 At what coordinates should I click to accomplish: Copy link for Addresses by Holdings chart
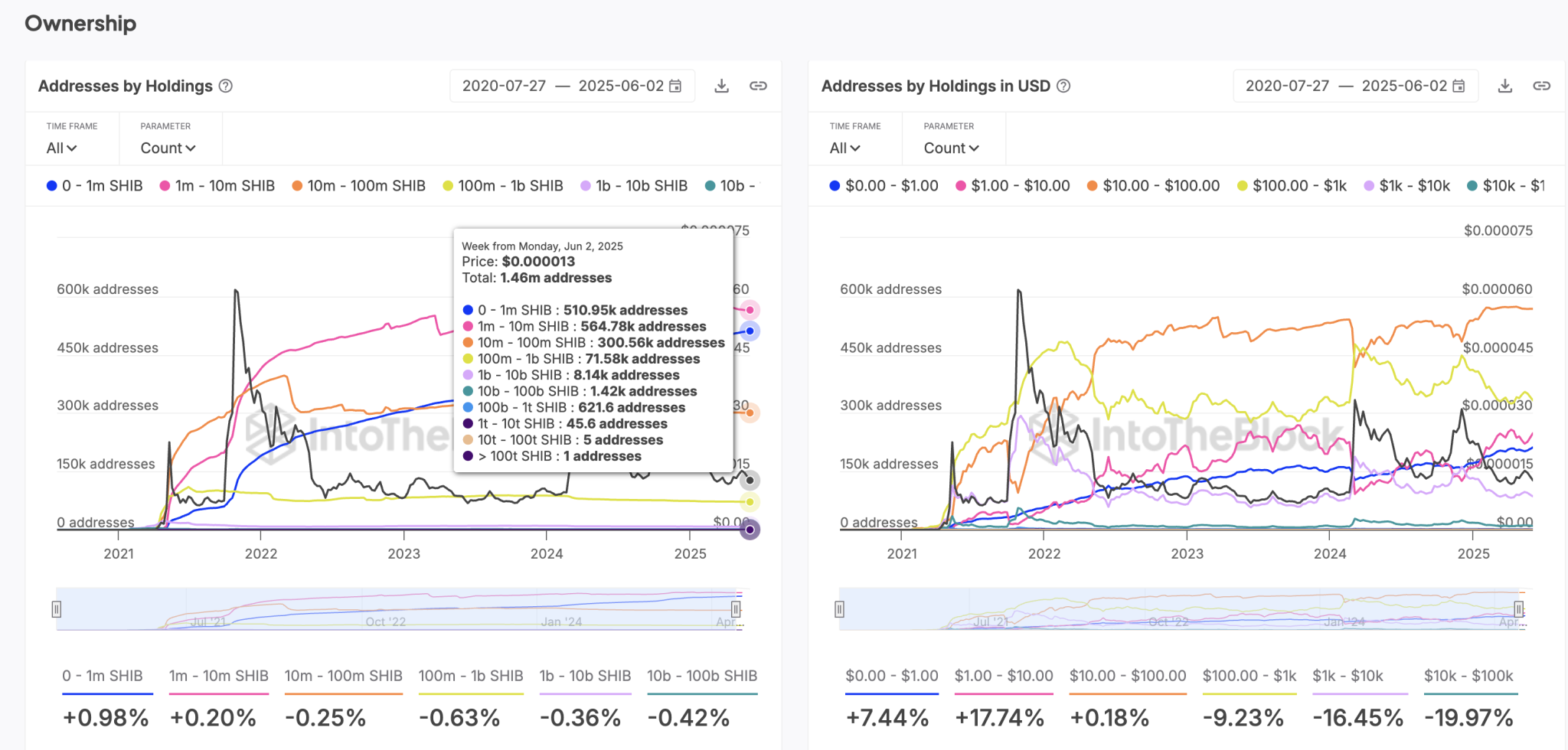tap(758, 86)
